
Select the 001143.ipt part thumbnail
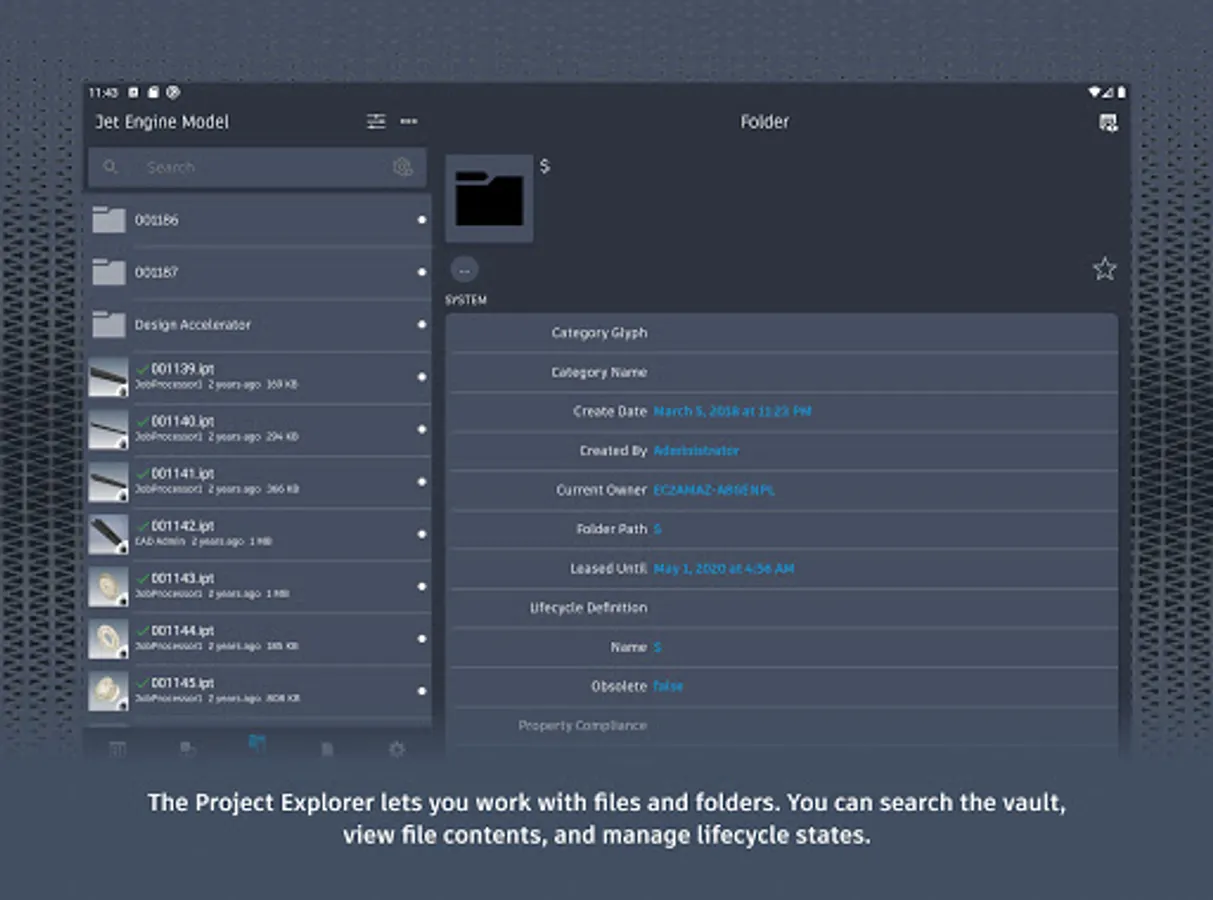pos(108,587)
